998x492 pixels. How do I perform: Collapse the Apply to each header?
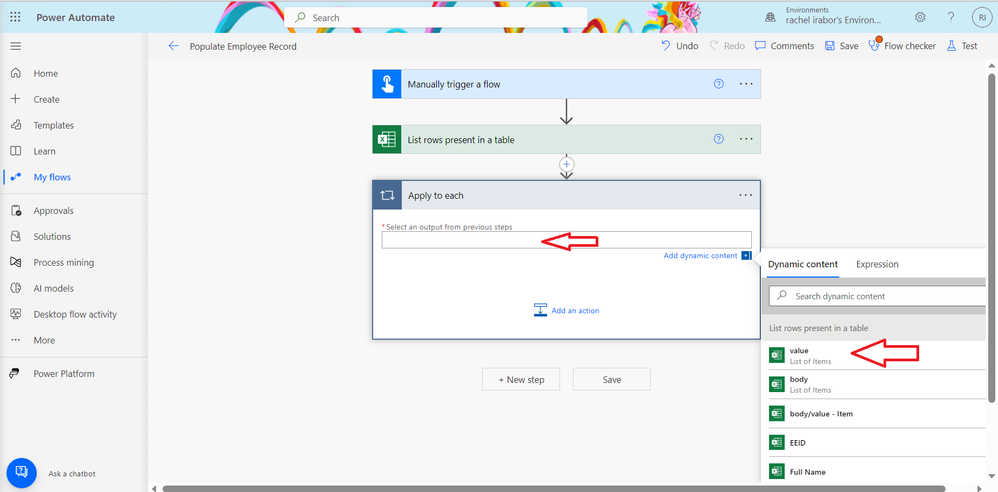566,195
